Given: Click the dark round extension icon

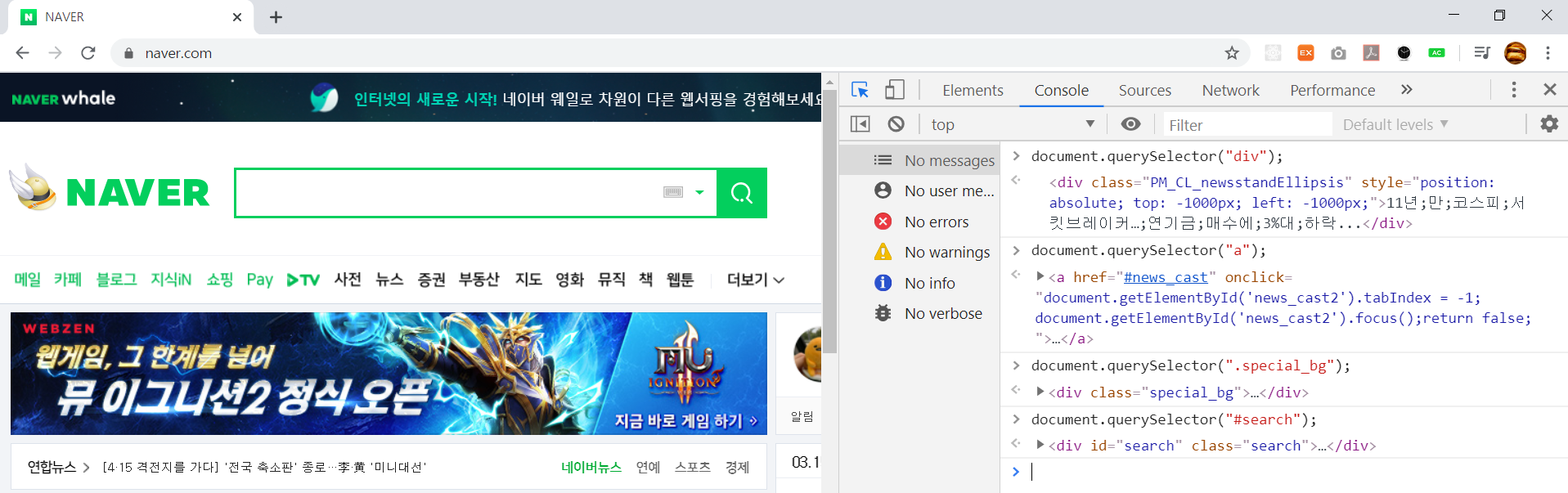Looking at the screenshot, I should [1404, 53].
